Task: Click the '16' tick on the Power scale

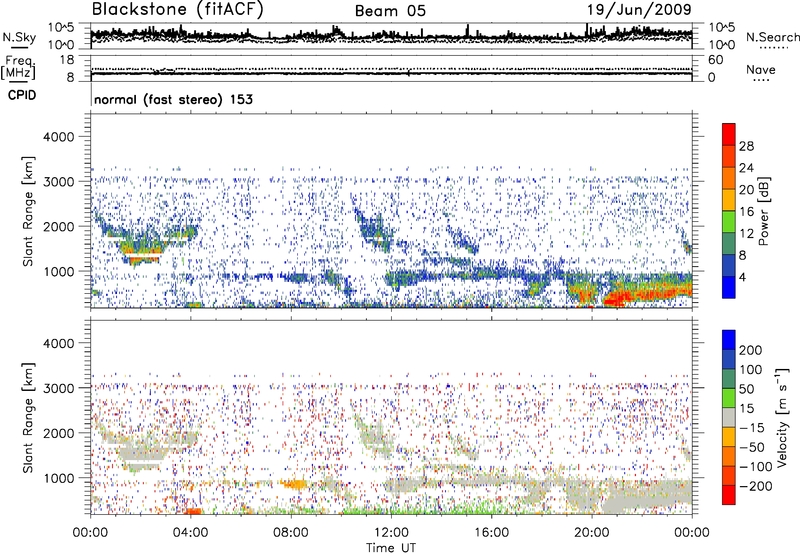Action: point(746,212)
